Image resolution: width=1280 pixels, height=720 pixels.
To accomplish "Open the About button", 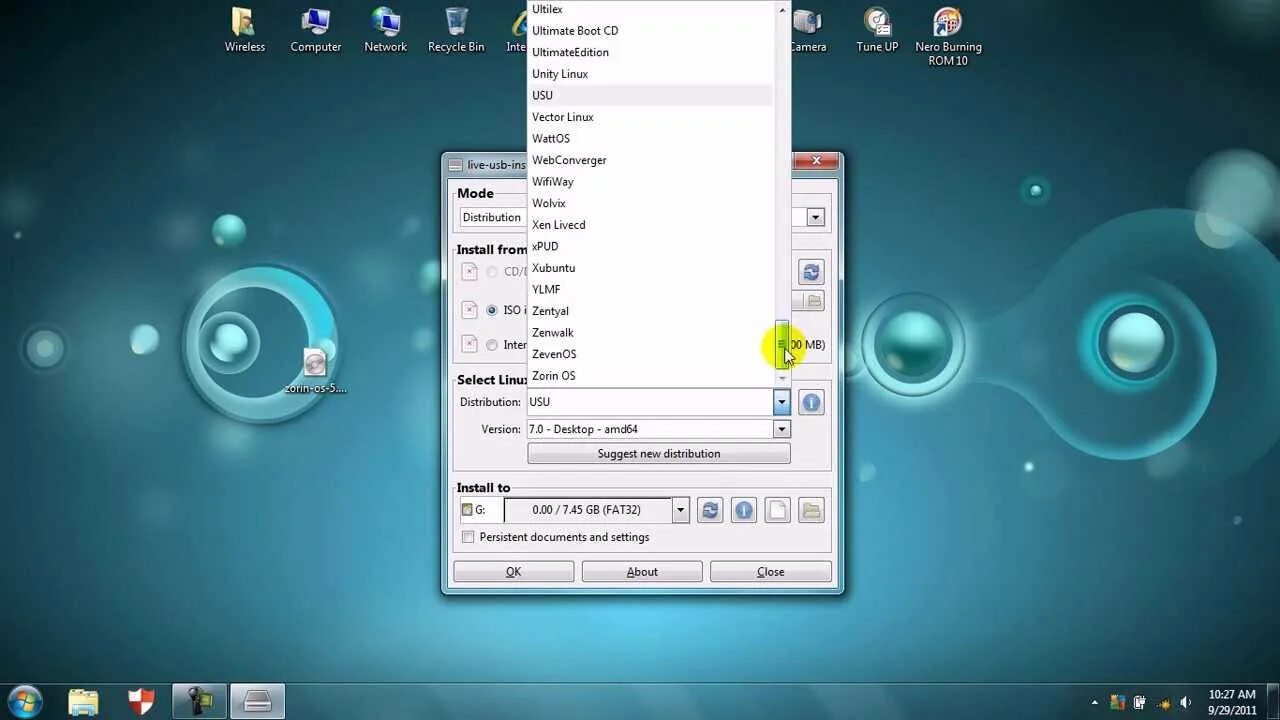I will (642, 572).
